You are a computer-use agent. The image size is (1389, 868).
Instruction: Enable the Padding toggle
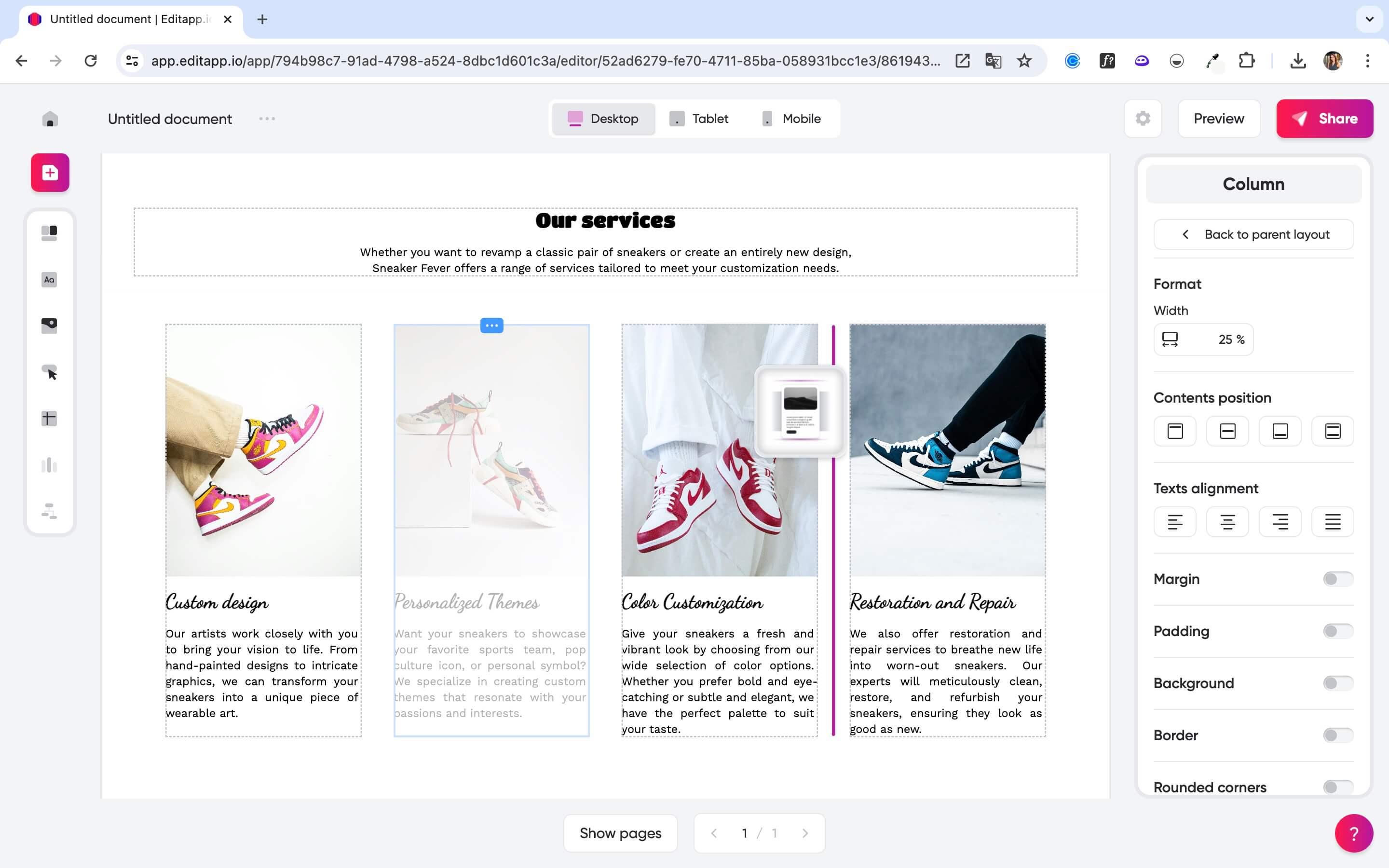point(1338,630)
